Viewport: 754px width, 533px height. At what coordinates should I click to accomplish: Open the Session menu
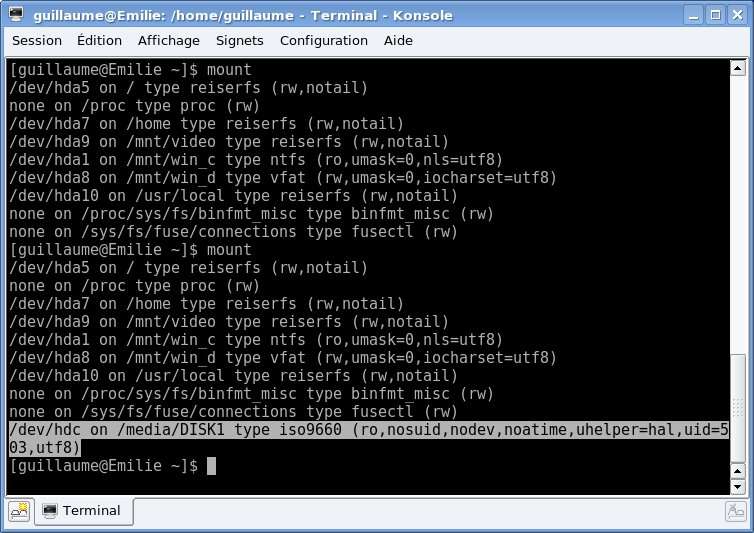[x=37, y=40]
